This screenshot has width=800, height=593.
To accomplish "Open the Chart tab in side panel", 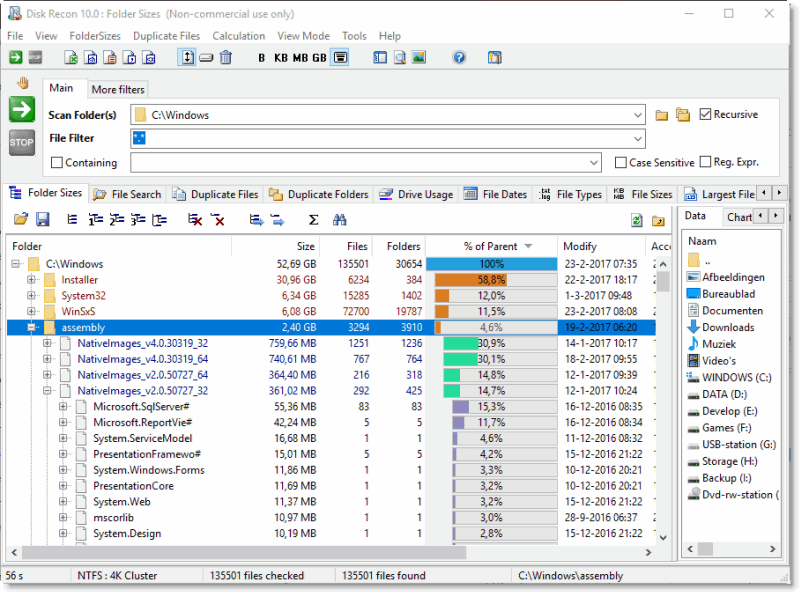I will 739,217.
